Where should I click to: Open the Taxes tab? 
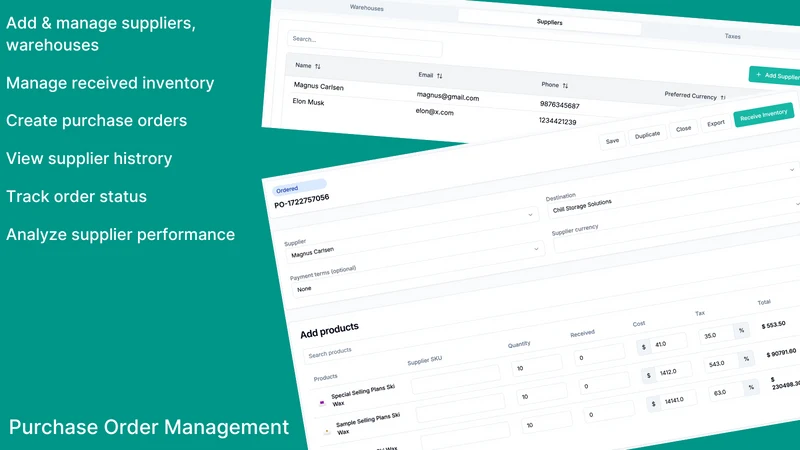pyautogui.click(x=732, y=36)
